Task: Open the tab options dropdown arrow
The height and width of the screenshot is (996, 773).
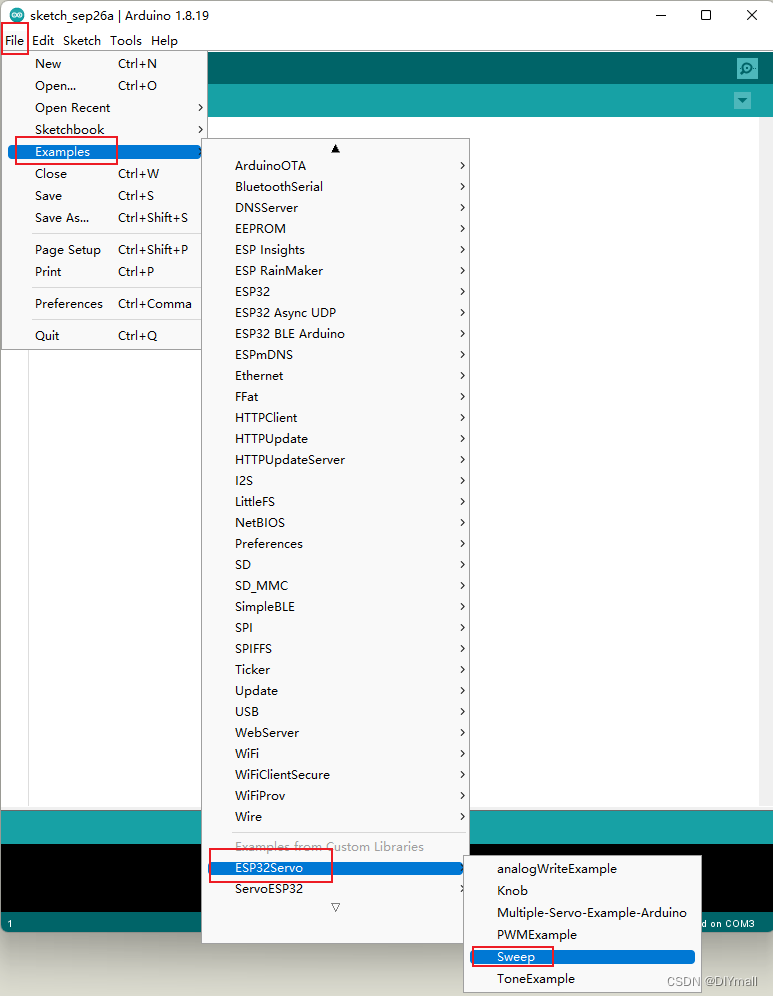Action: 742,100
